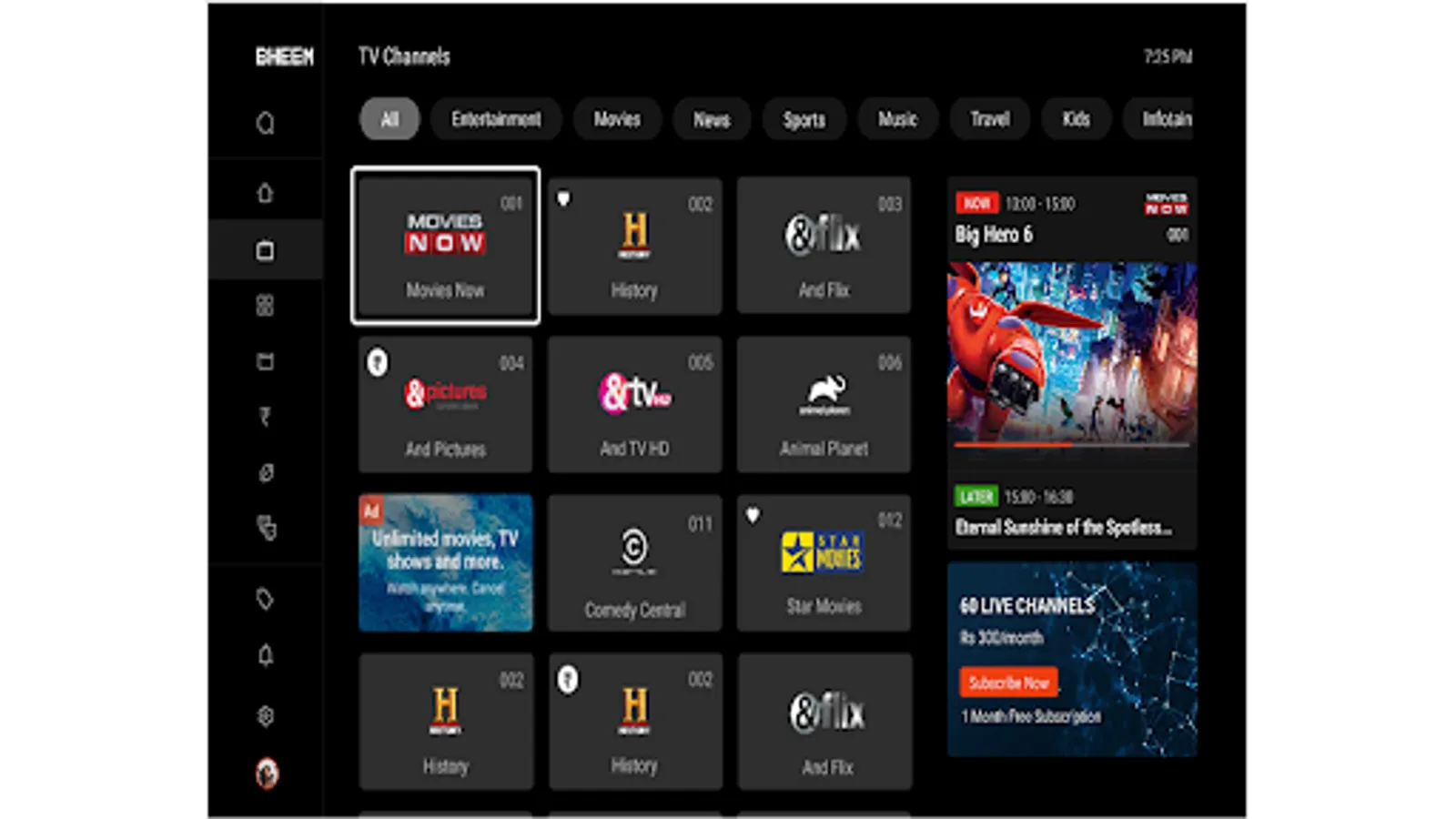
Task: Open search from the sidebar magnifier icon
Action: pyautogui.click(x=265, y=123)
